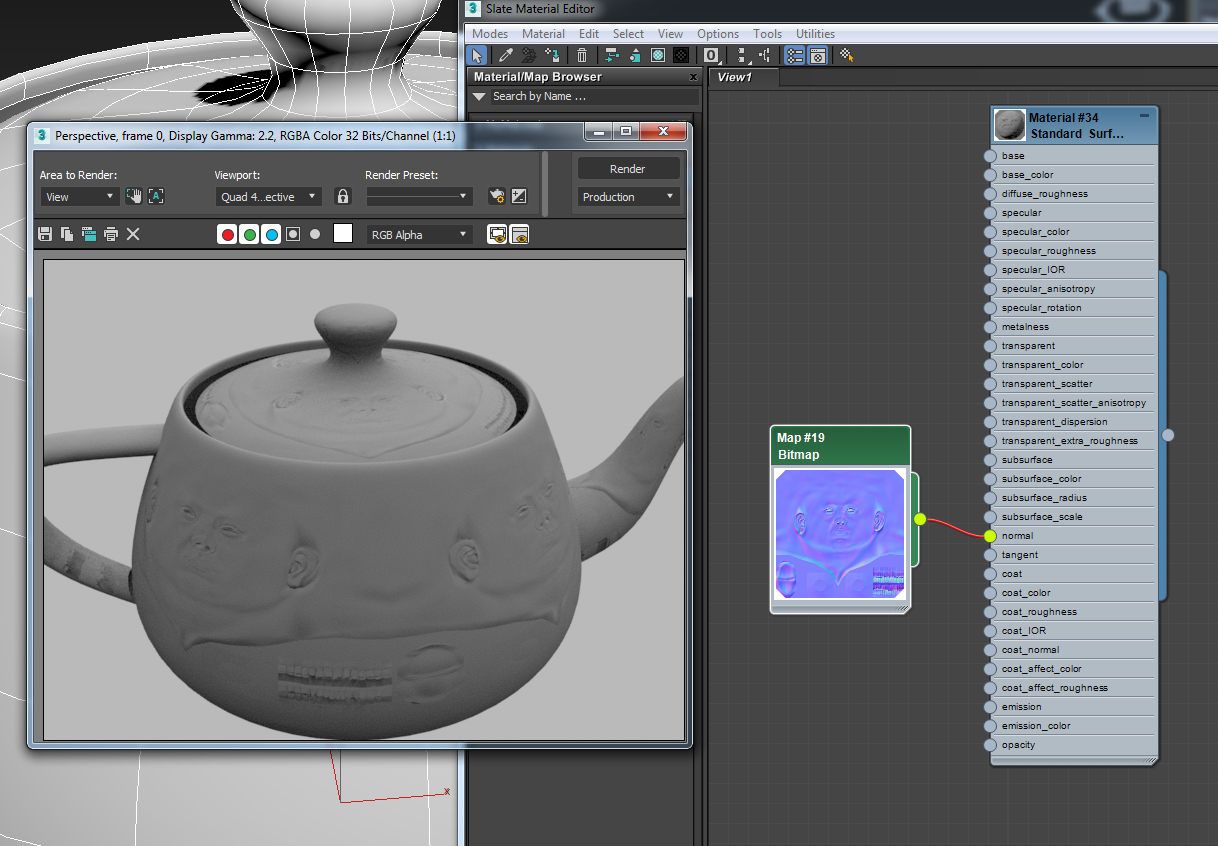
Task: Clear the render frame with X icon
Action: (x=133, y=234)
